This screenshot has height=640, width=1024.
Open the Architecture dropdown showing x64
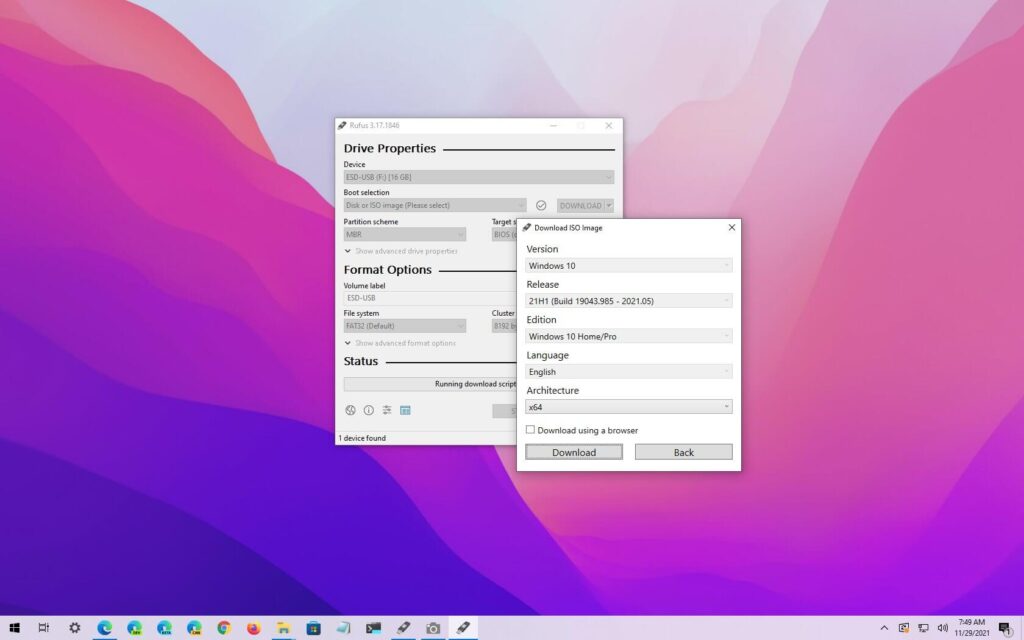628,406
